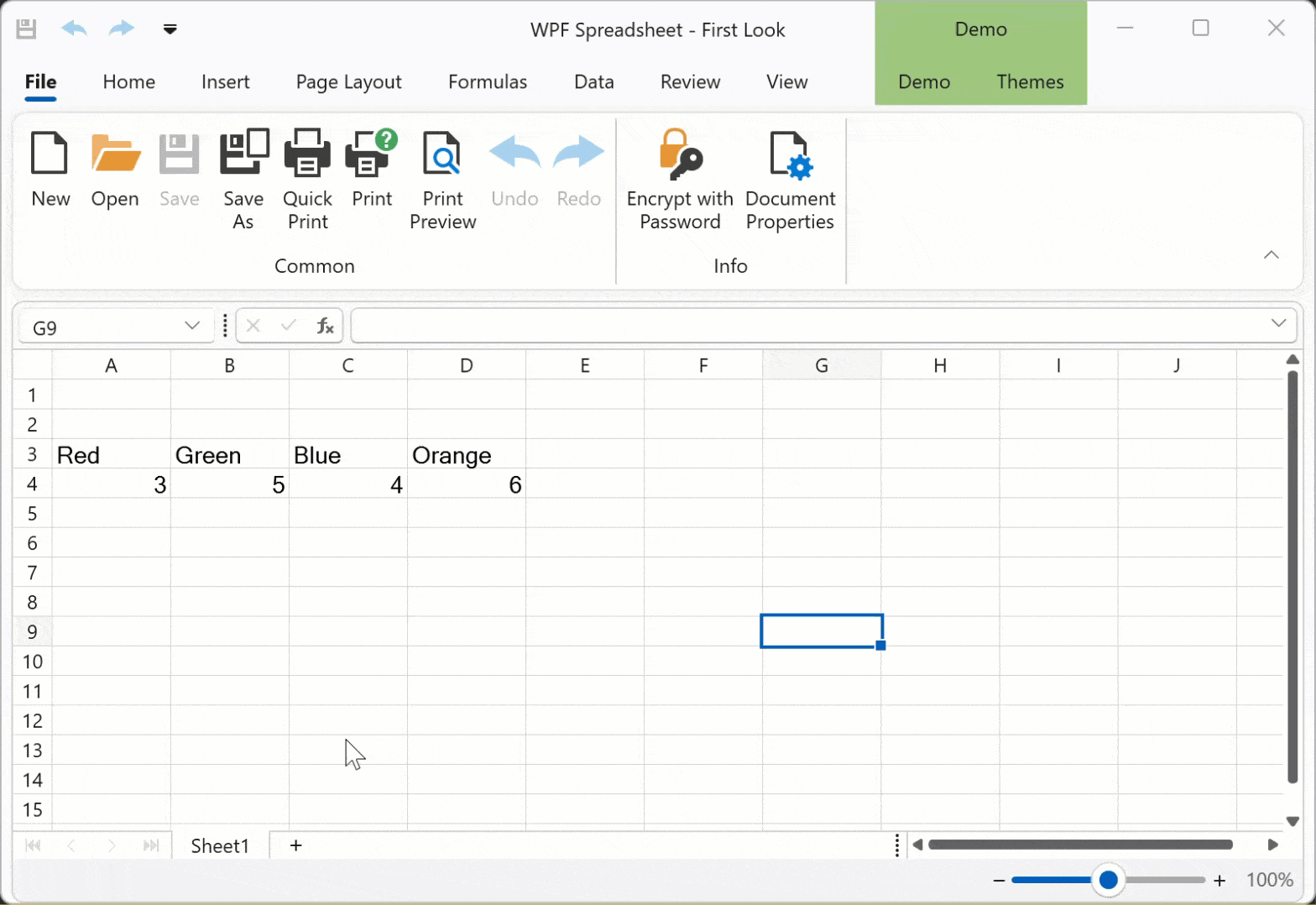The width and height of the screenshot is (1316, 905).
Task: Click the zoom out minus button
Action: (999, 881)
